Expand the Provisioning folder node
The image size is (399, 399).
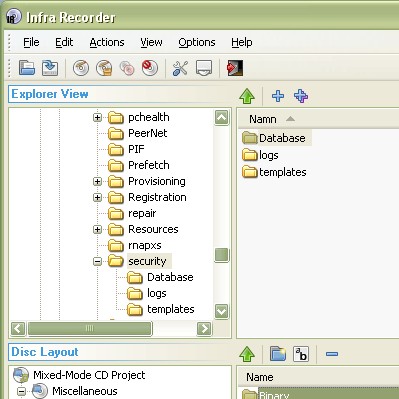(x=97, y=181)
